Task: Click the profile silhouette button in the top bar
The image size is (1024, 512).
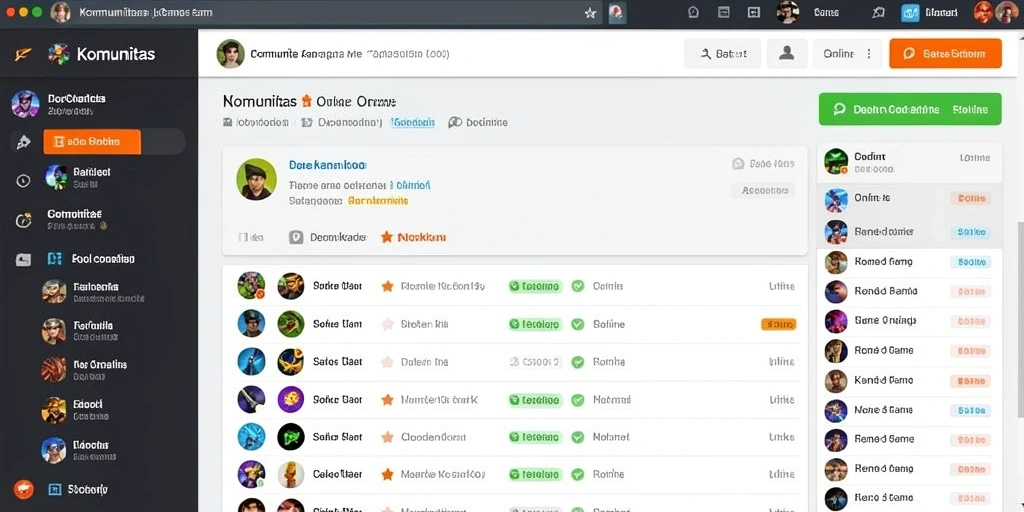Action: click(x=786, y=54)
